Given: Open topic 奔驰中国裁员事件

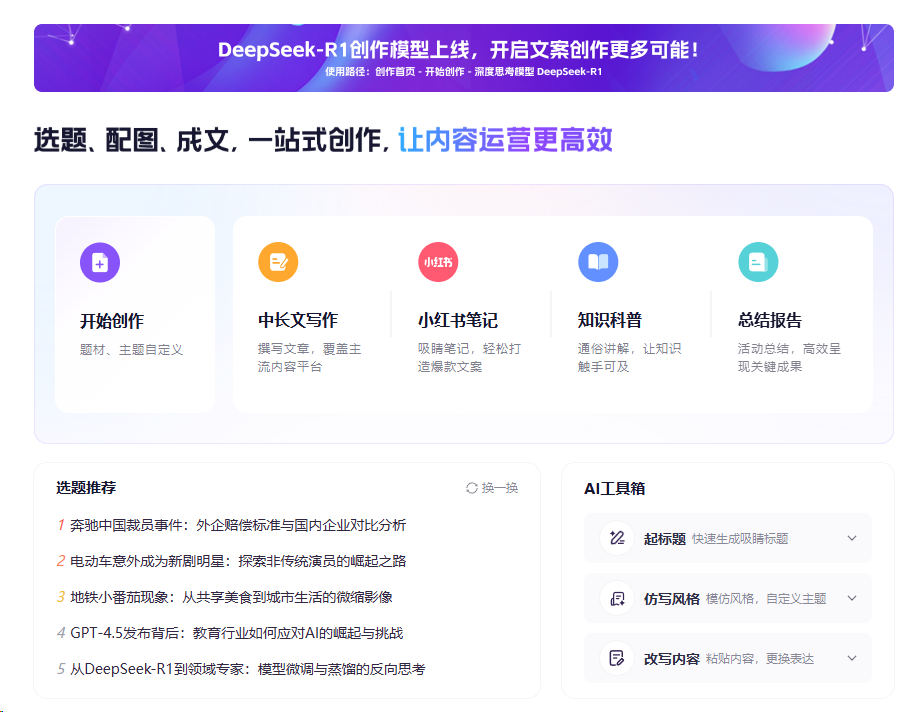Looking at the screenshot, I should coord(238,525).
